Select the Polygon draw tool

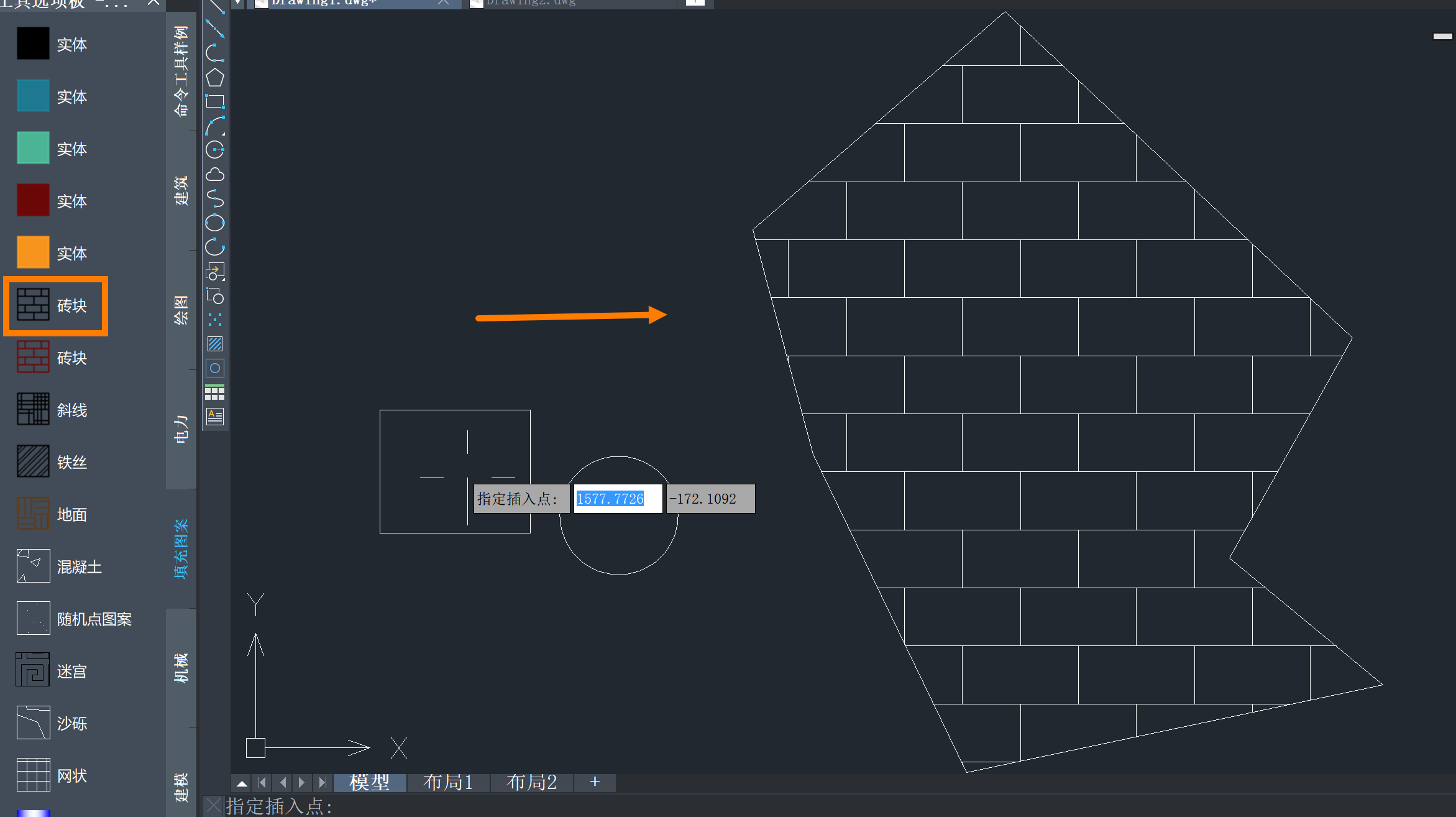coord(215,78)
